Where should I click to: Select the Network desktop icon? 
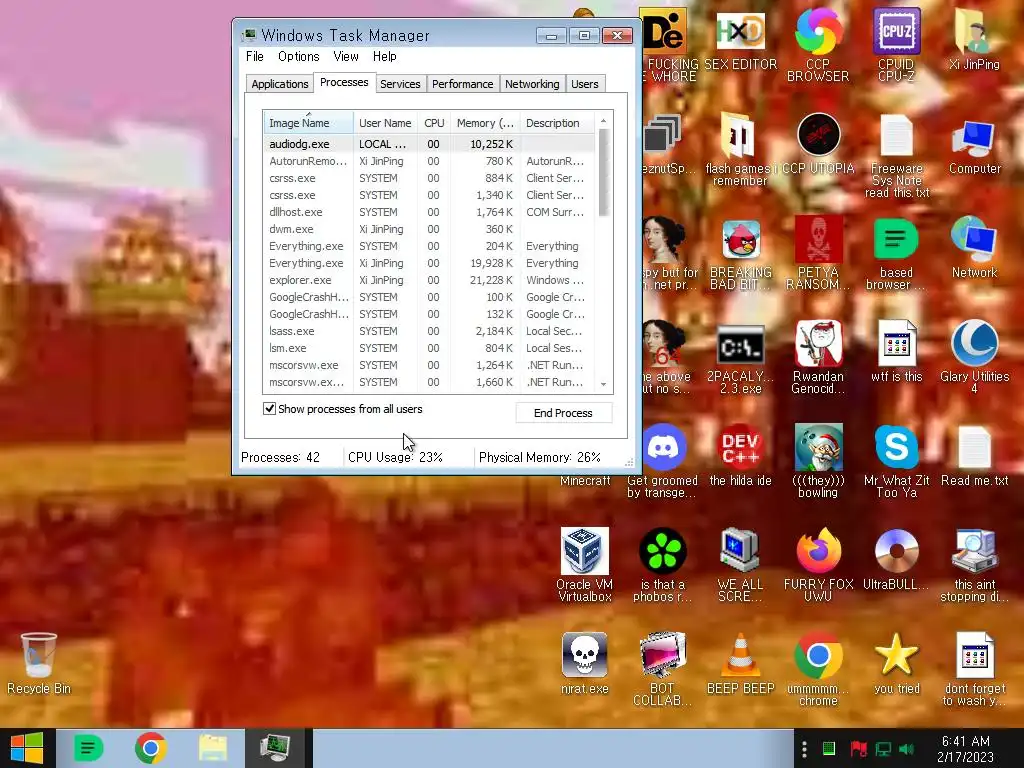pyautogui.click(x=974, y=247)
